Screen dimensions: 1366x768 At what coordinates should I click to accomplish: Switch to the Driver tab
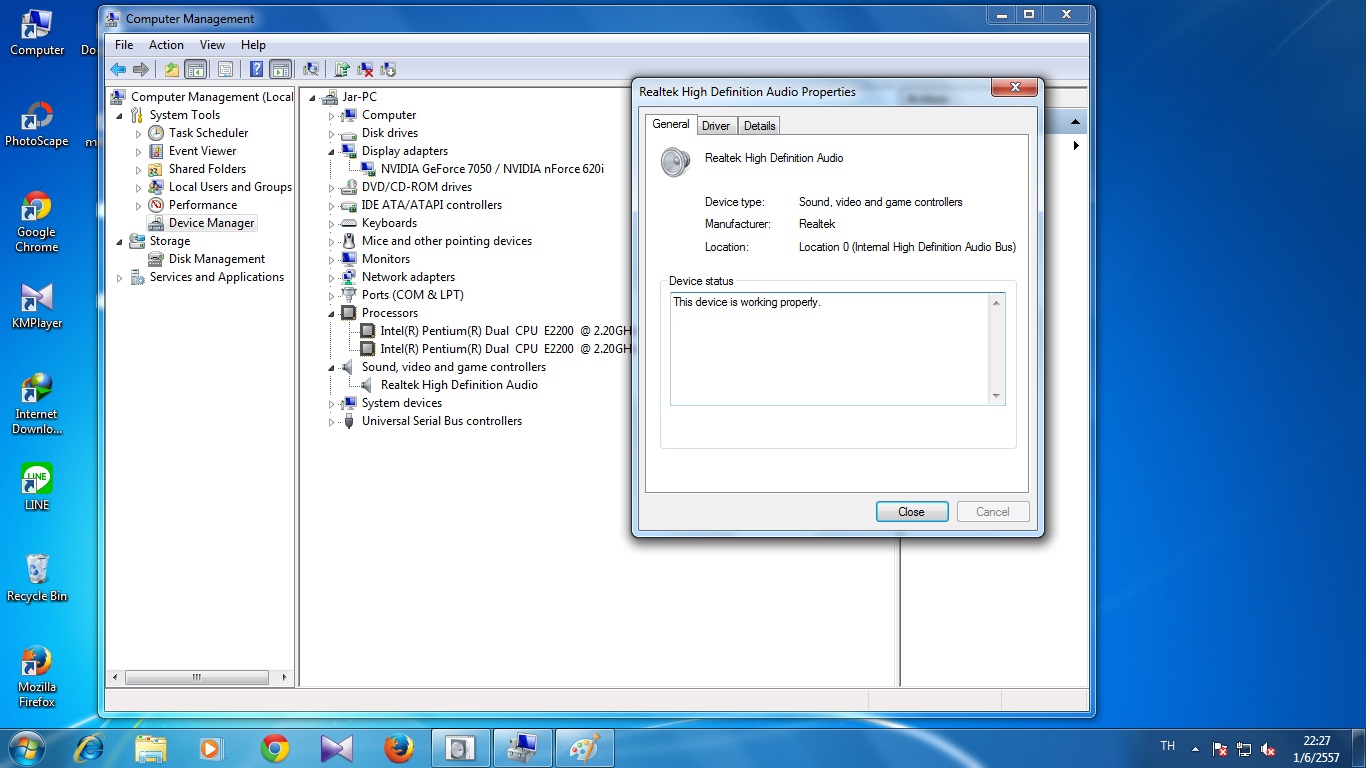716,126
